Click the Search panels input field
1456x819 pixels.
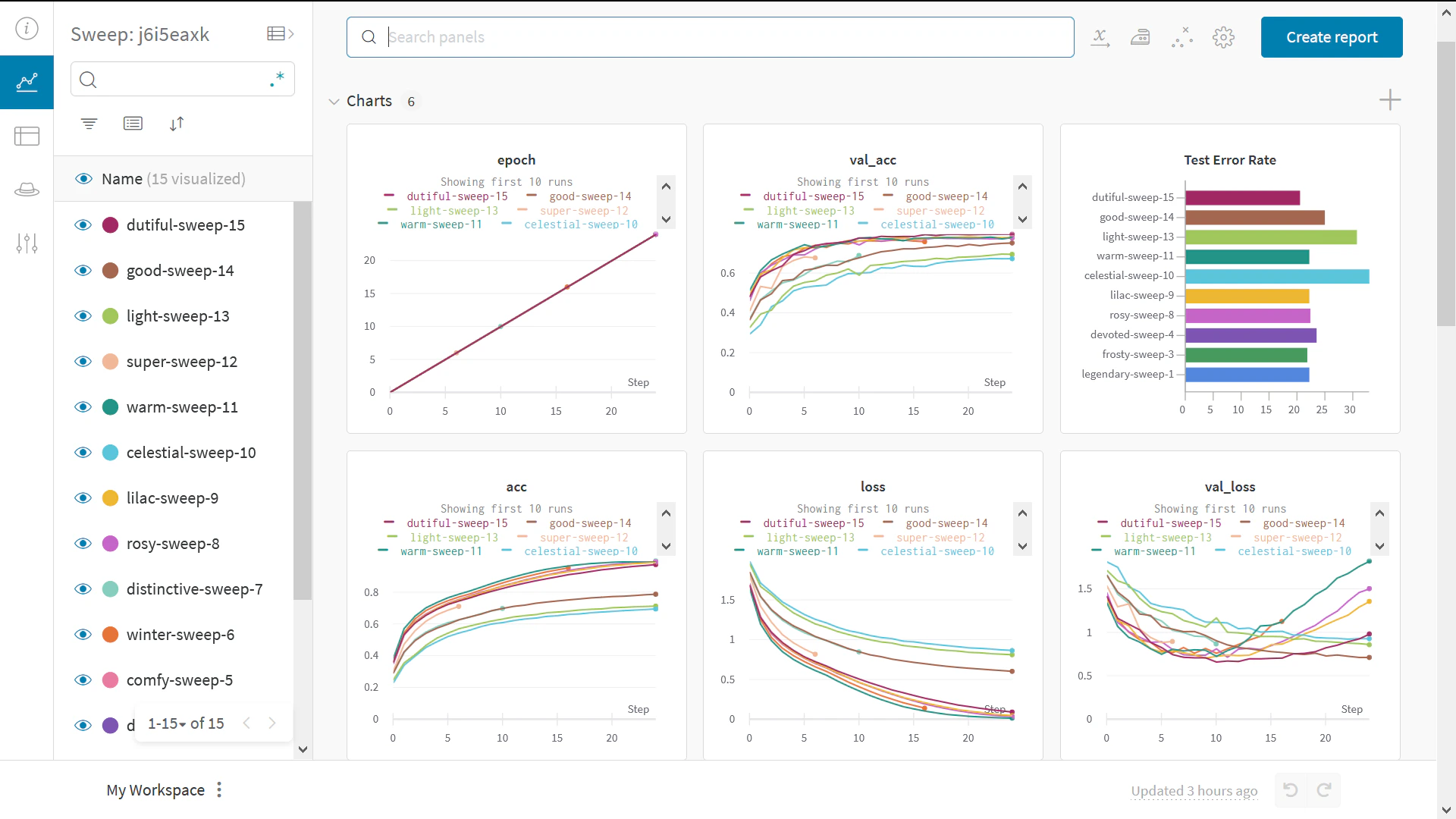click(x=710, y=36)
